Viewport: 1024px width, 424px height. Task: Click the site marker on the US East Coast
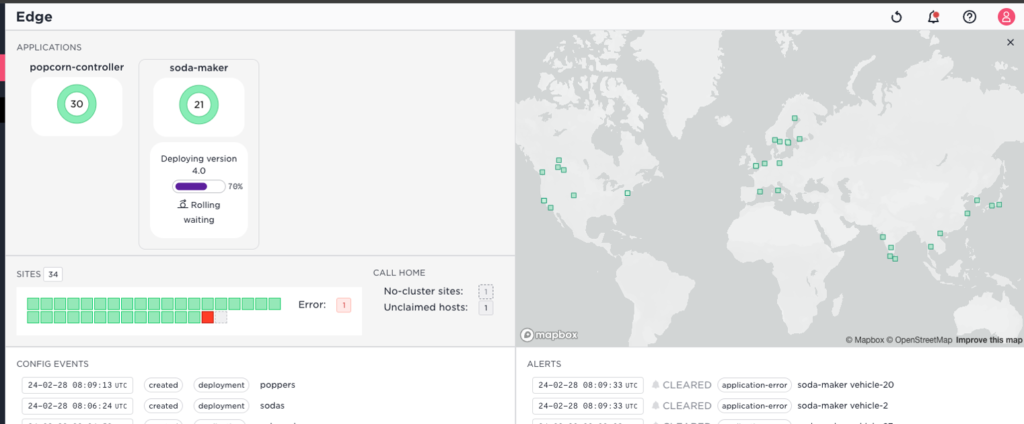[x=628, y=193]
